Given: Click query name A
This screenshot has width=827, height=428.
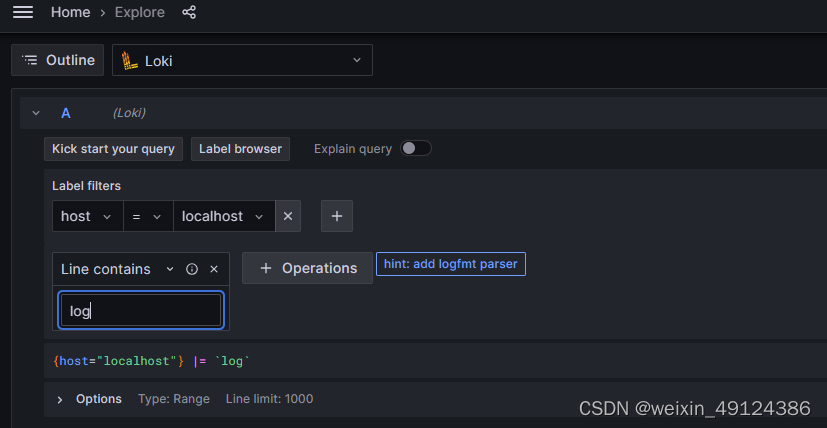Looking at the screenshot, I should coord(65,113).
